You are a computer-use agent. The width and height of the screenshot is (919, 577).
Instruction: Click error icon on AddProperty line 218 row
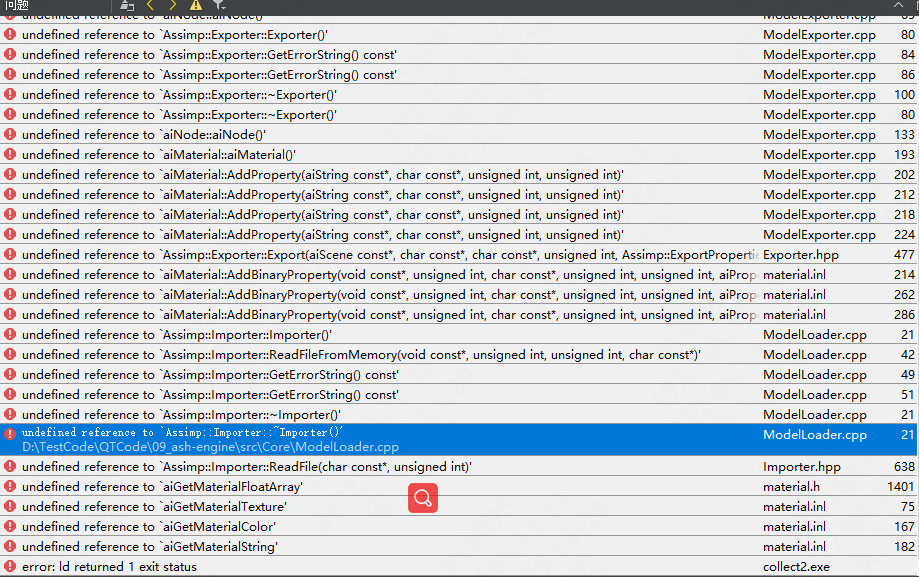tap(10, 215)
